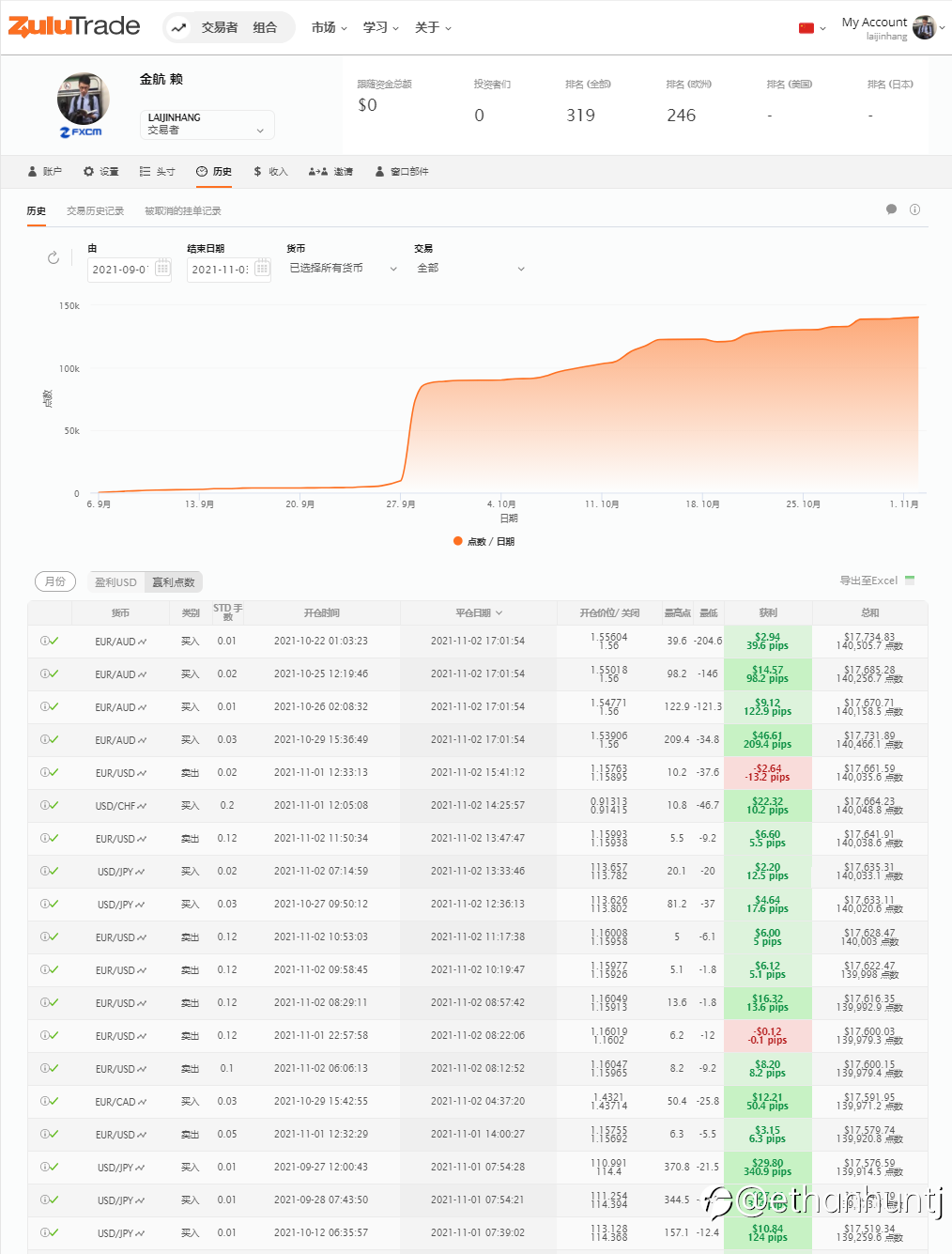Click the 月份 button
Viewport: 952px width, 1254px height.
(55, 581)
